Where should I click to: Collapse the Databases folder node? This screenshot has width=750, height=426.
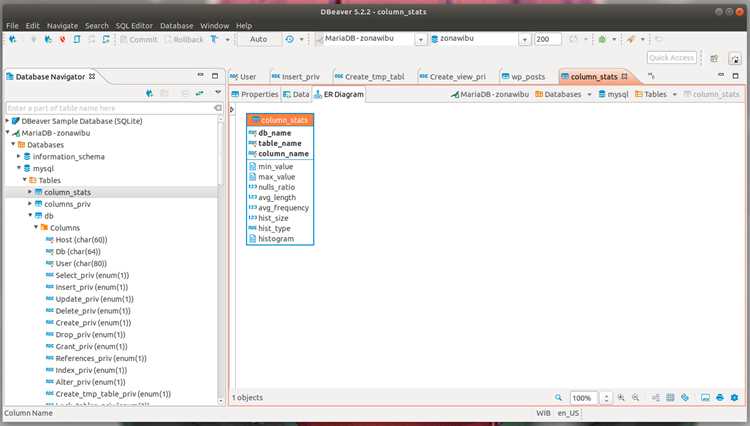[x=13, y=143]
